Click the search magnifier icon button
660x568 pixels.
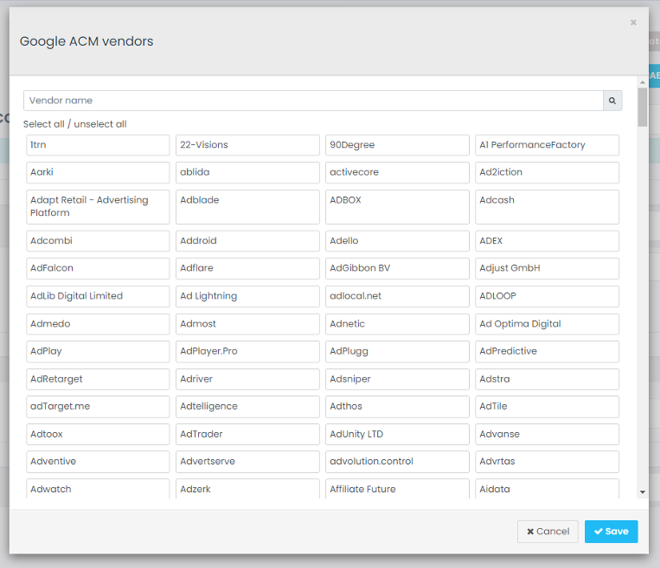click(612, 101)
